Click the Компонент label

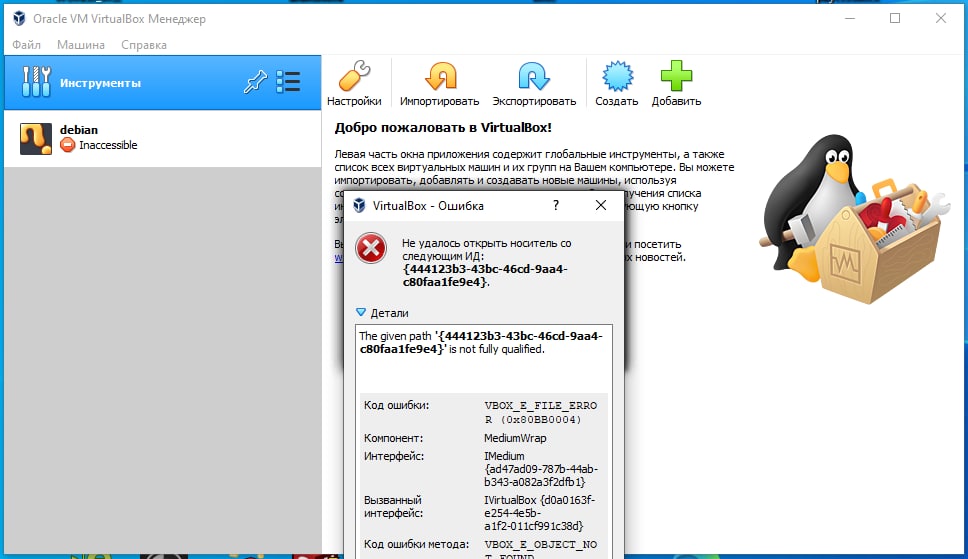point(393,438)
